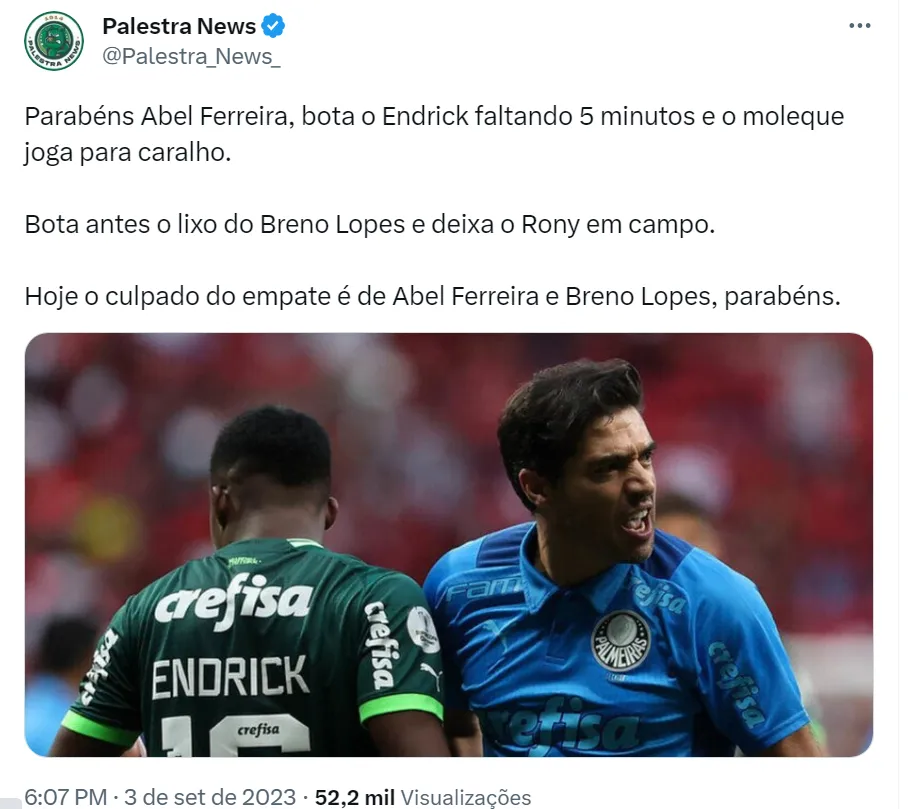Select the line mentioning Breno Lopes and Rony
The height and width of the screenshot is (809, 917).
coord(370,224)
